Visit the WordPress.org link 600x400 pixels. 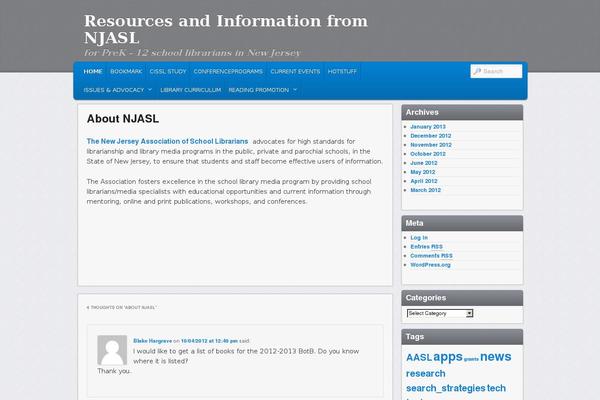click(430, 265)
